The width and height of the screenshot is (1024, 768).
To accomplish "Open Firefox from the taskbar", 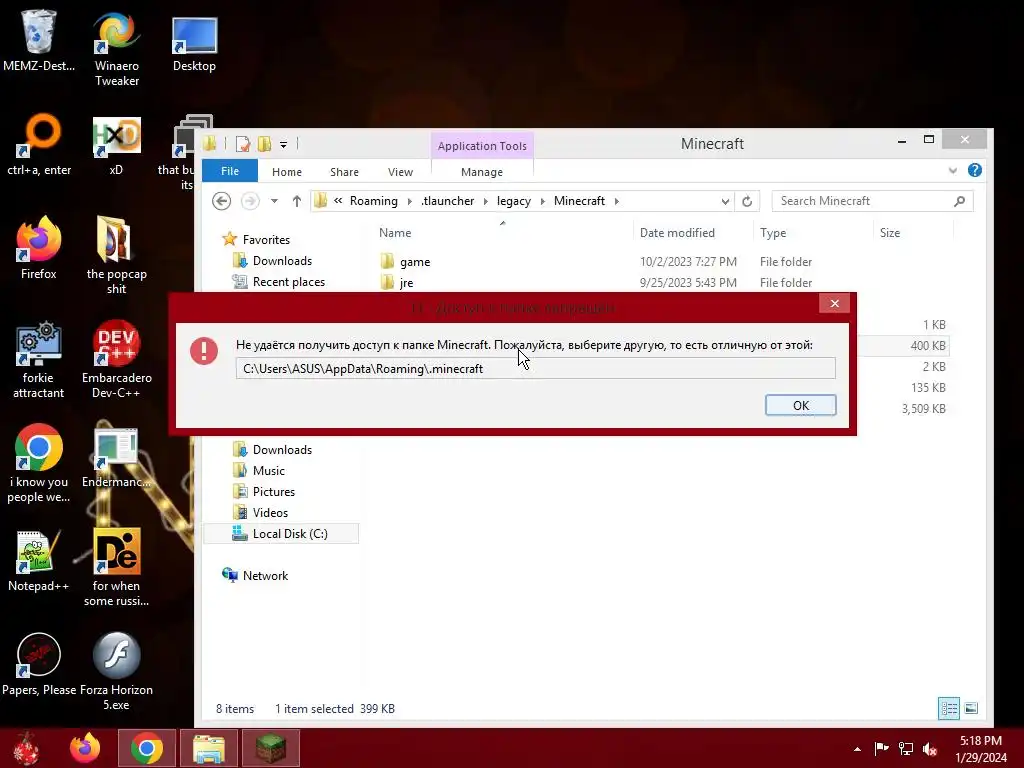I will tap(85, 748).
